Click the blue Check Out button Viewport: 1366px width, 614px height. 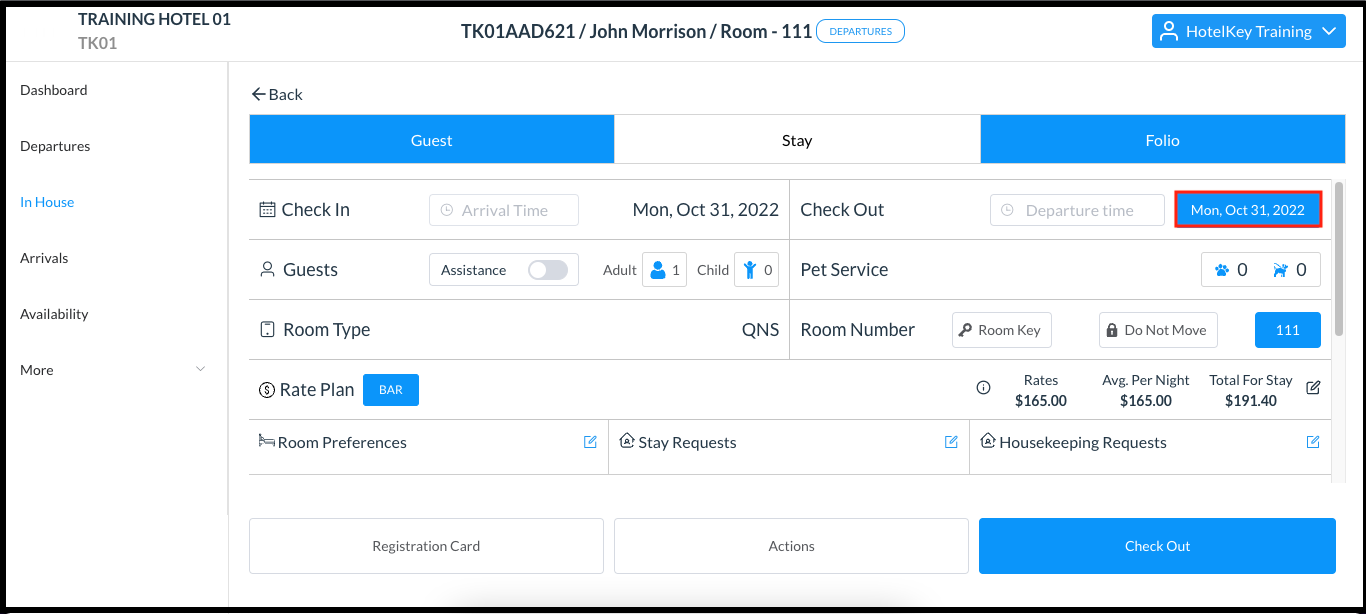(x=1157, y=546)
